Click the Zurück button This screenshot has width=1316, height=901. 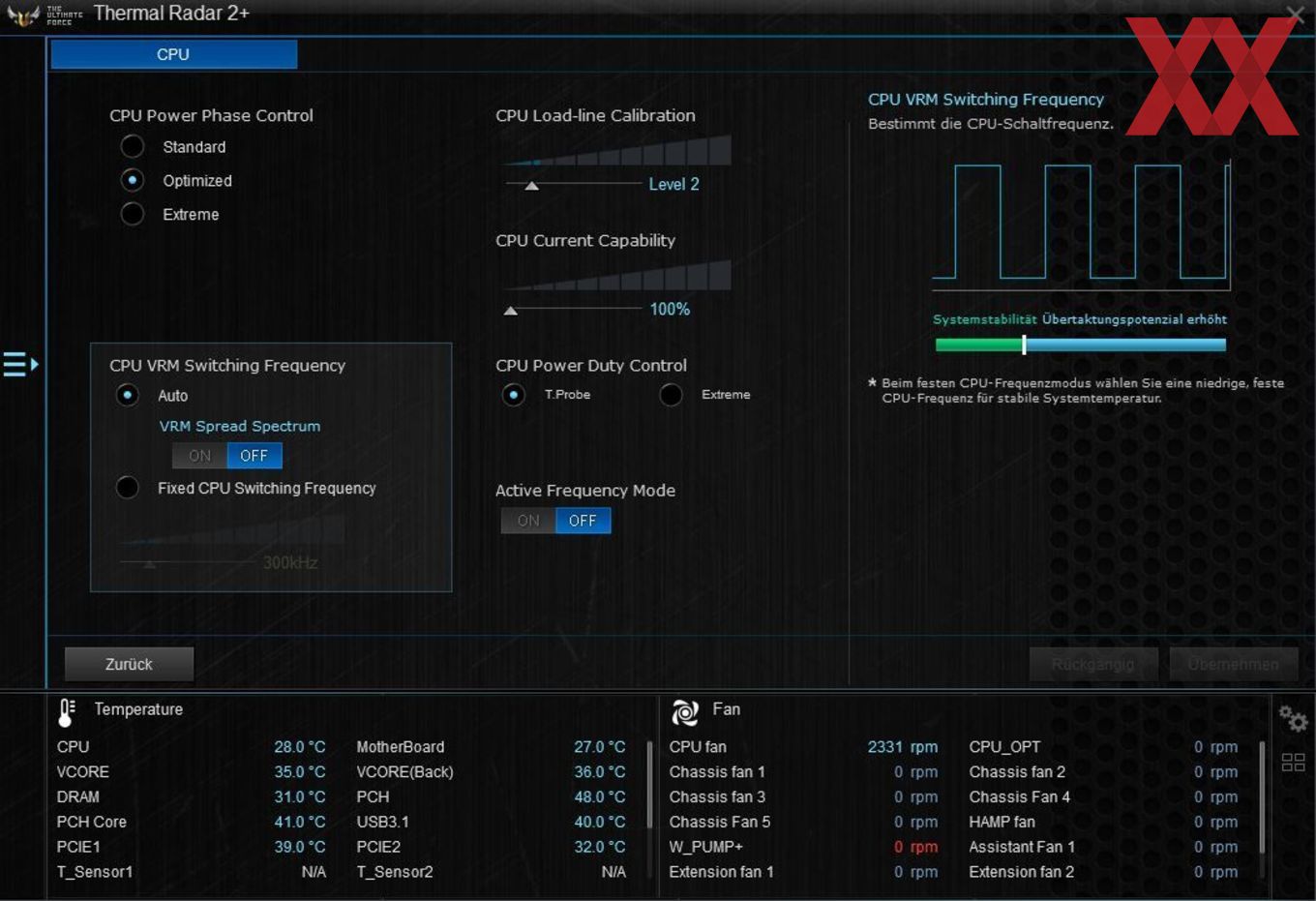[129, 664]
